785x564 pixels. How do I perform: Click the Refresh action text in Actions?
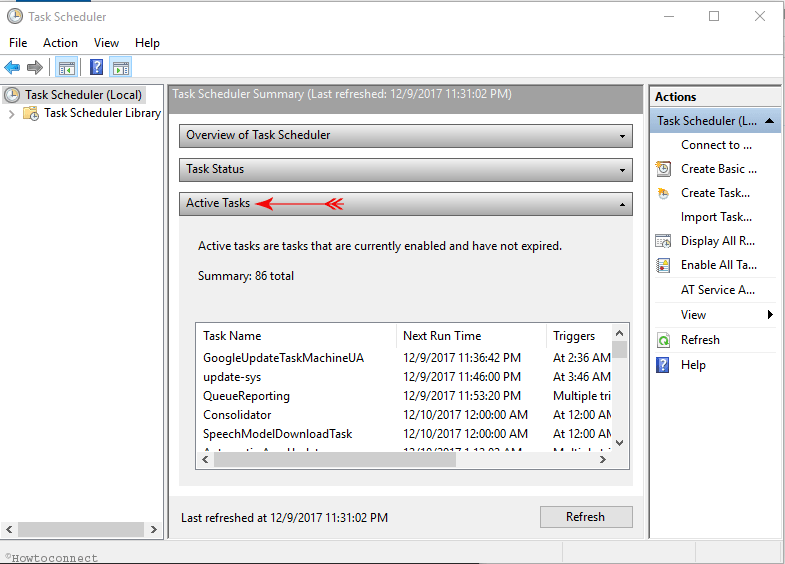click(700, 340)
